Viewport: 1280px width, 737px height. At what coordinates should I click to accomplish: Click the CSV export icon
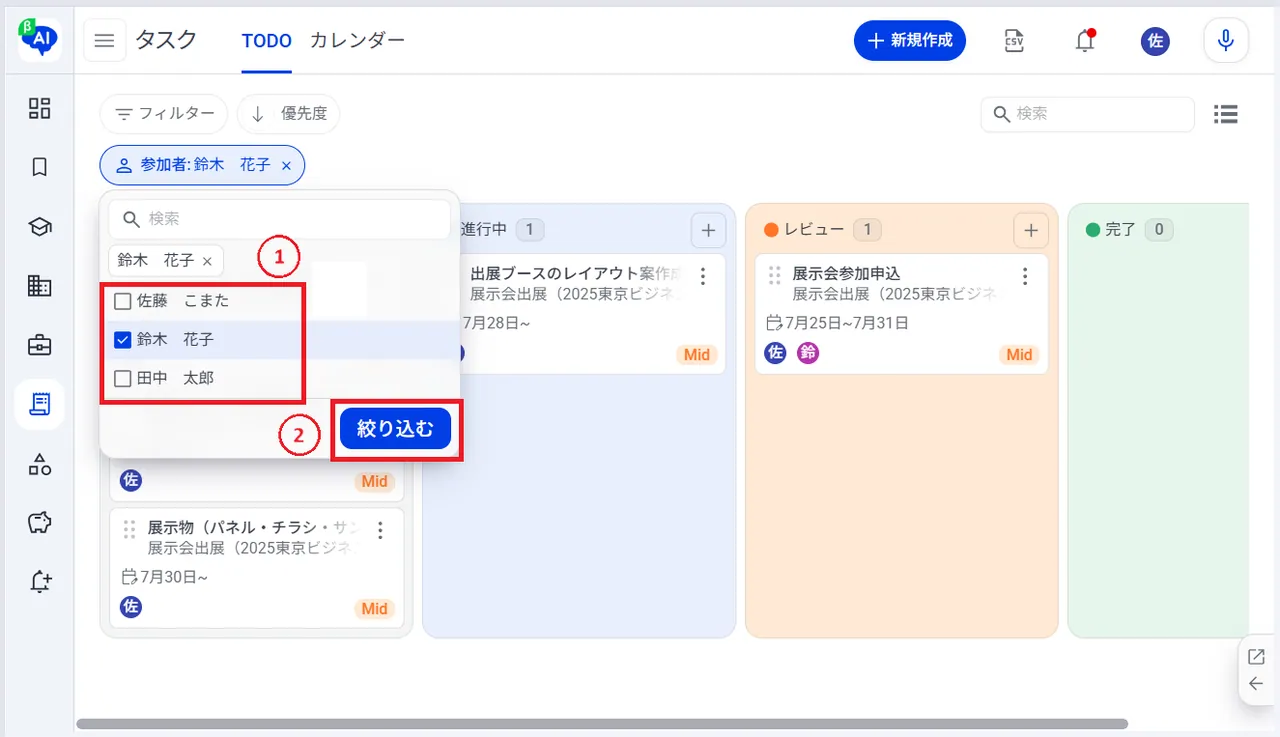coord(1014,41)
